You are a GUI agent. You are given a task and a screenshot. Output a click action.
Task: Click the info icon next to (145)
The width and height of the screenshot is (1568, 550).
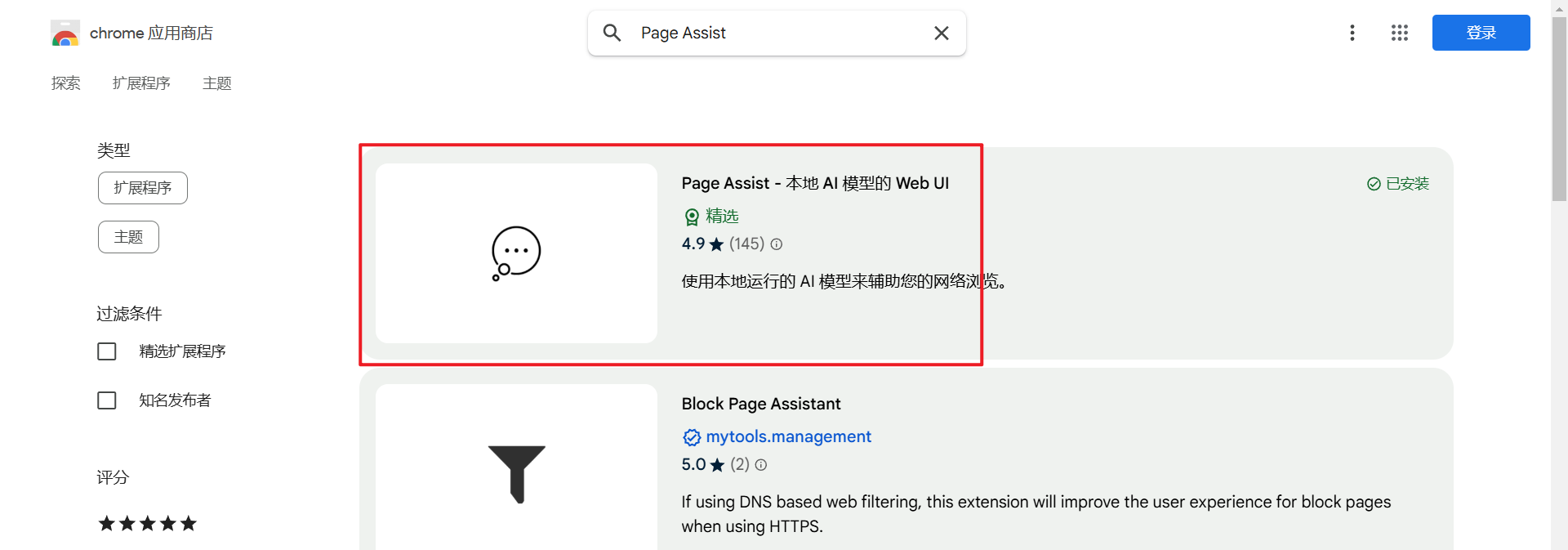[777, 244]
